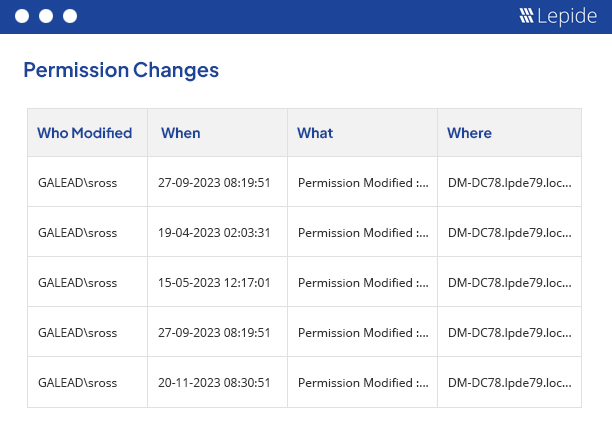Click the leftmost window control dot
This screenshot has height=430, width=612.
tap(22, 16)
